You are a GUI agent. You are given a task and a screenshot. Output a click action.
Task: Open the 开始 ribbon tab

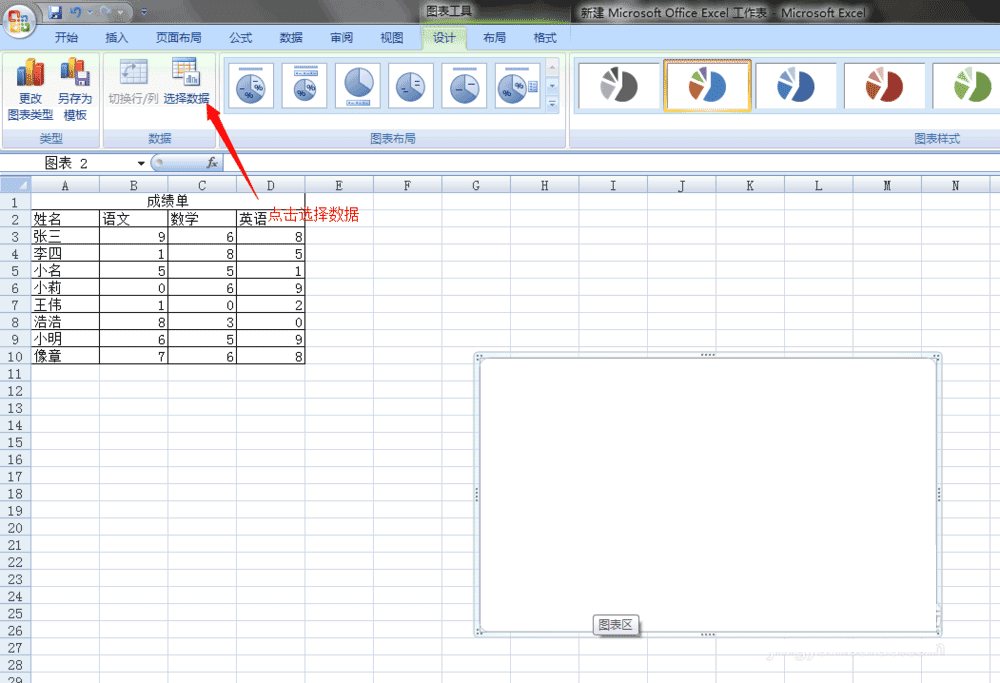[66, 38]
